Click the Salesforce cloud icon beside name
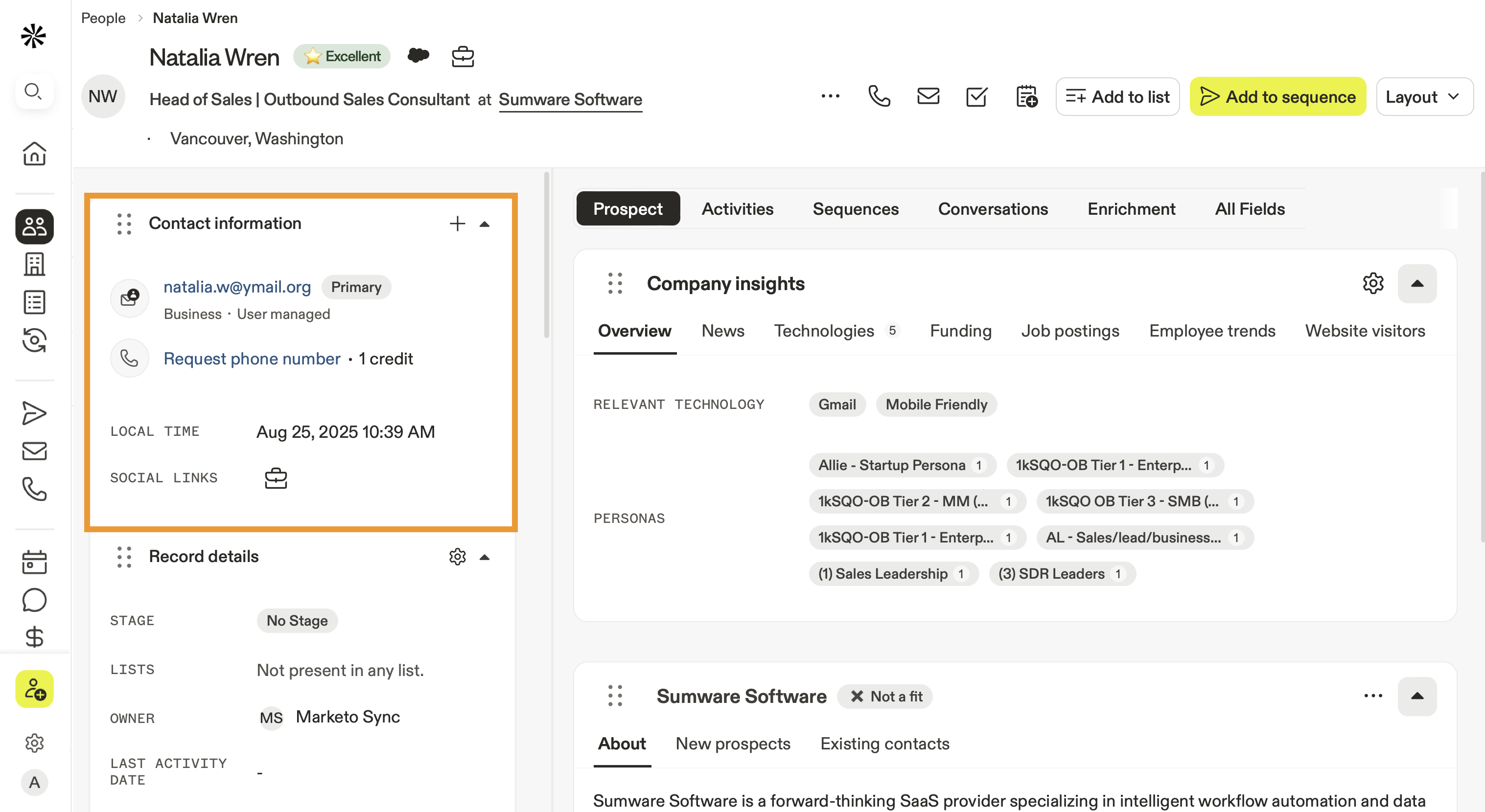The height and width of the screenshot is (812, 1485). pyautogui.click(x=418, y=56)
